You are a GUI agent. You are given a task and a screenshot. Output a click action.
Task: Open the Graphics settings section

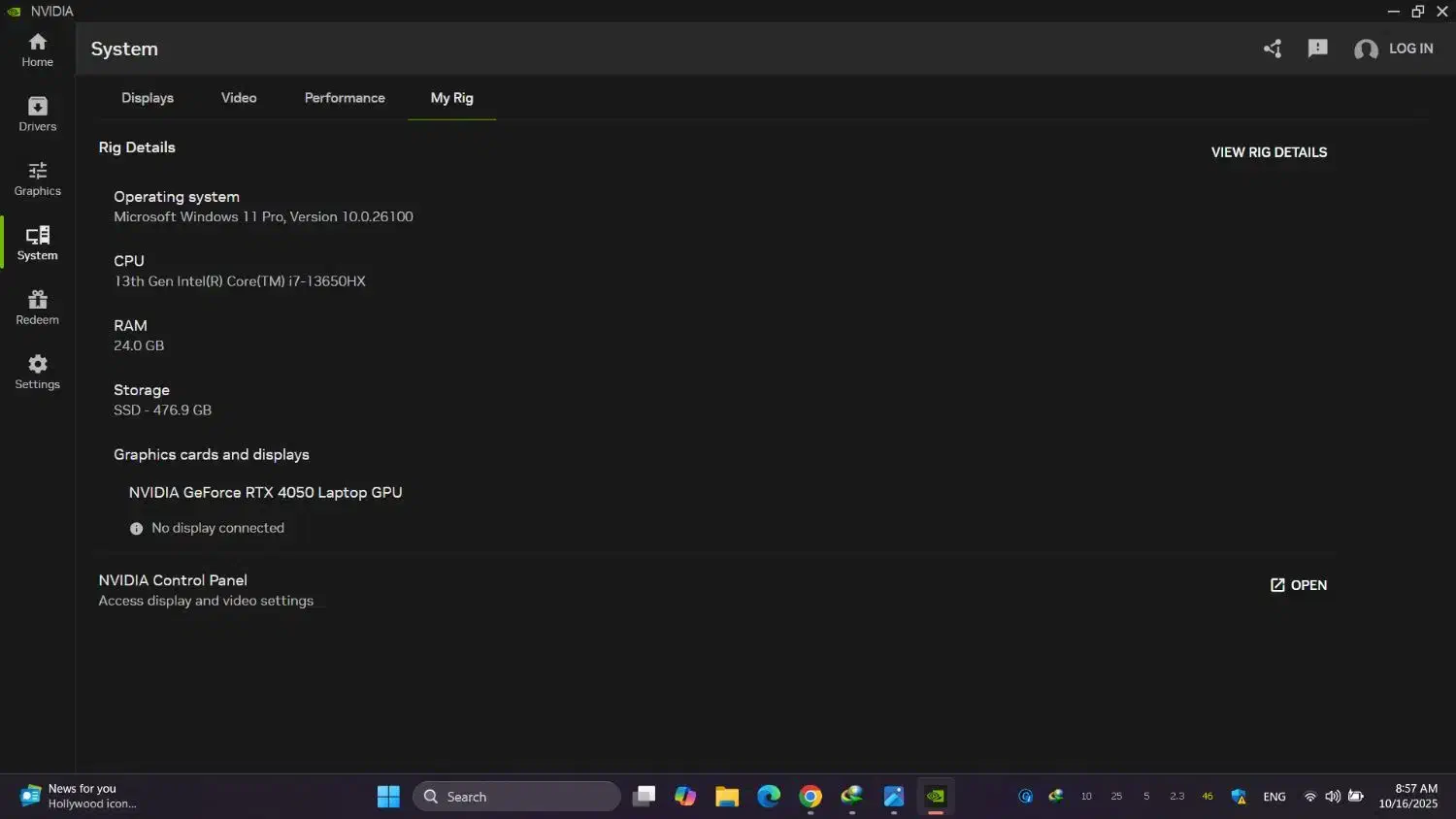coord(37,179)
